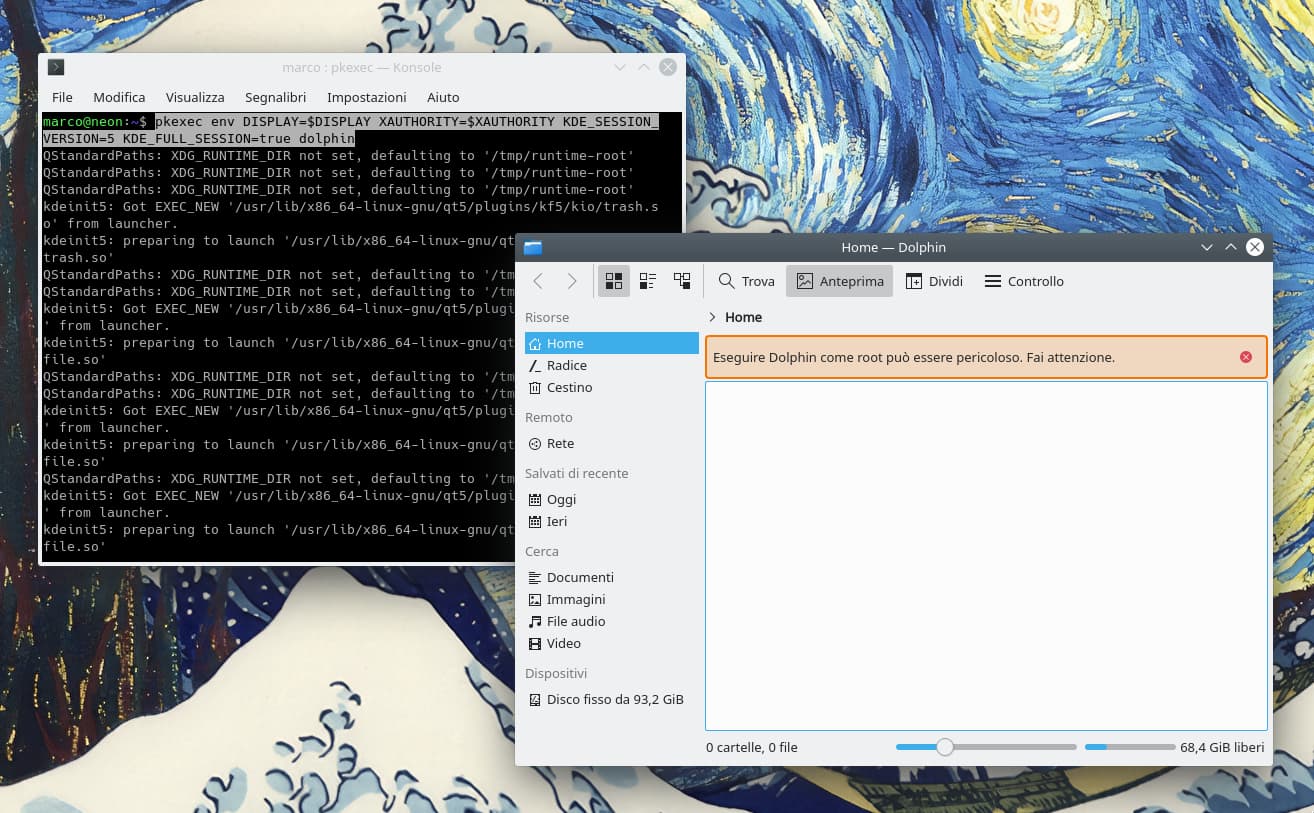Click the highlighted pkexec command in Konsole
Screen dimensions: 1314x813
[350, 130]
